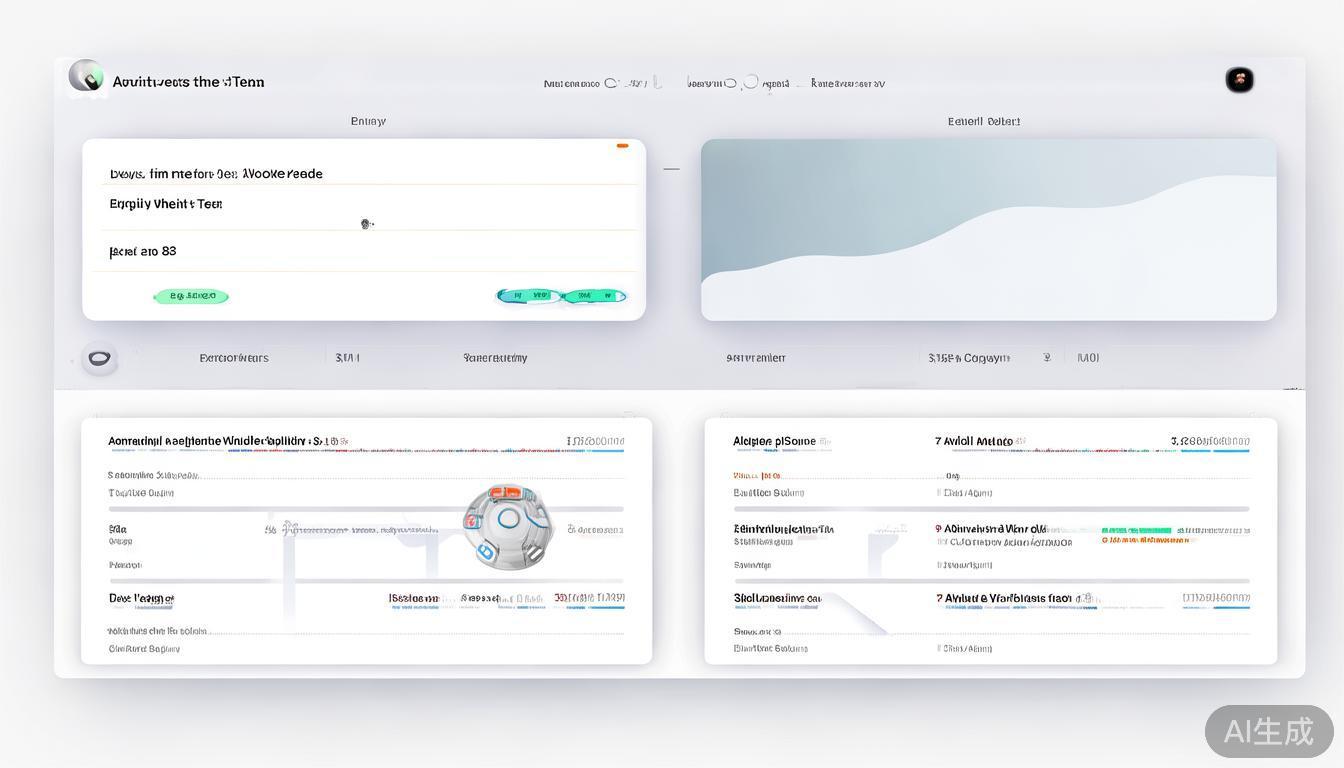Click the small dot icon in top-left card
Screen dimensions: 1344x768
click(366, 224)
